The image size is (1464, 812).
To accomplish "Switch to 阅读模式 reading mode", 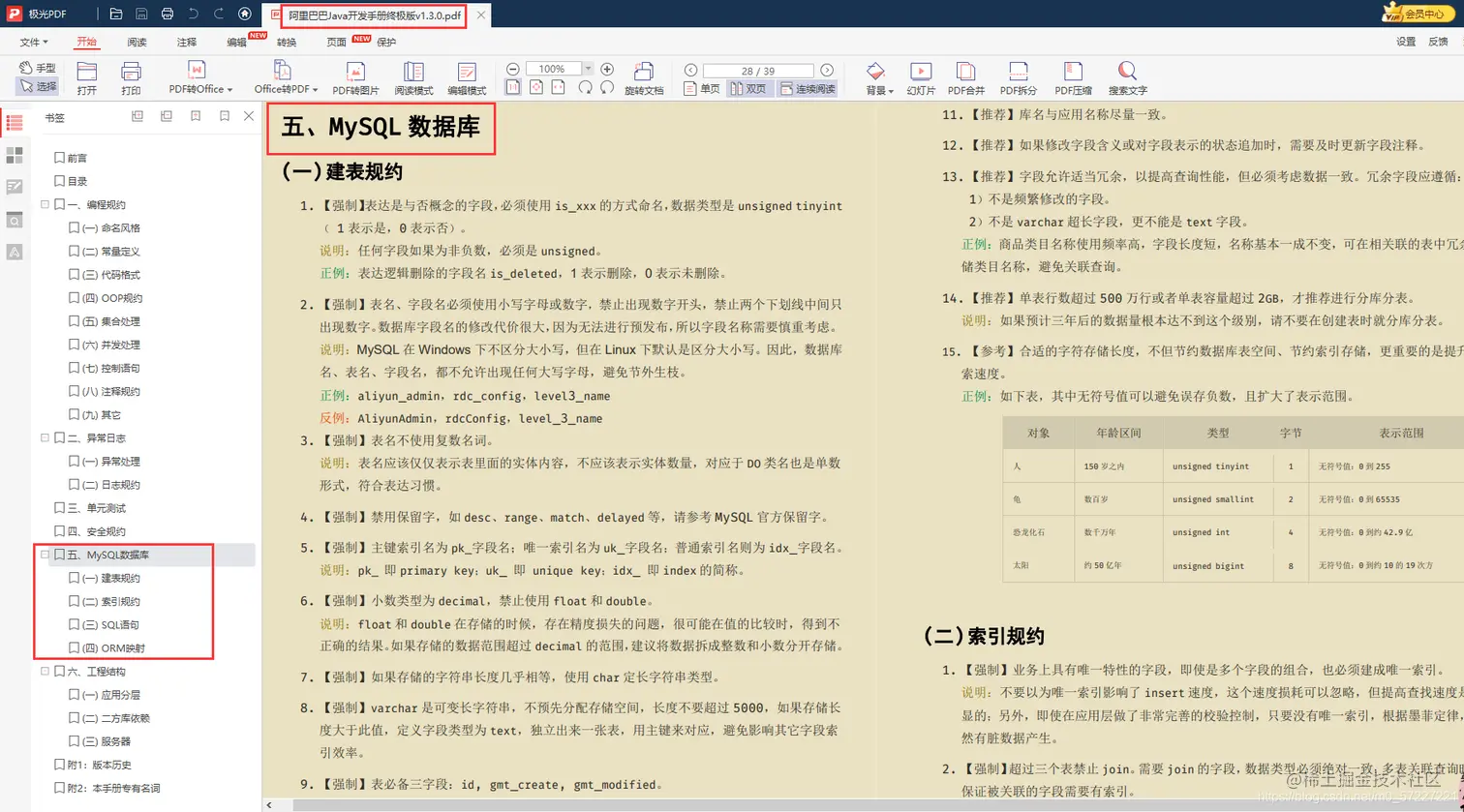I will [413, 78].
